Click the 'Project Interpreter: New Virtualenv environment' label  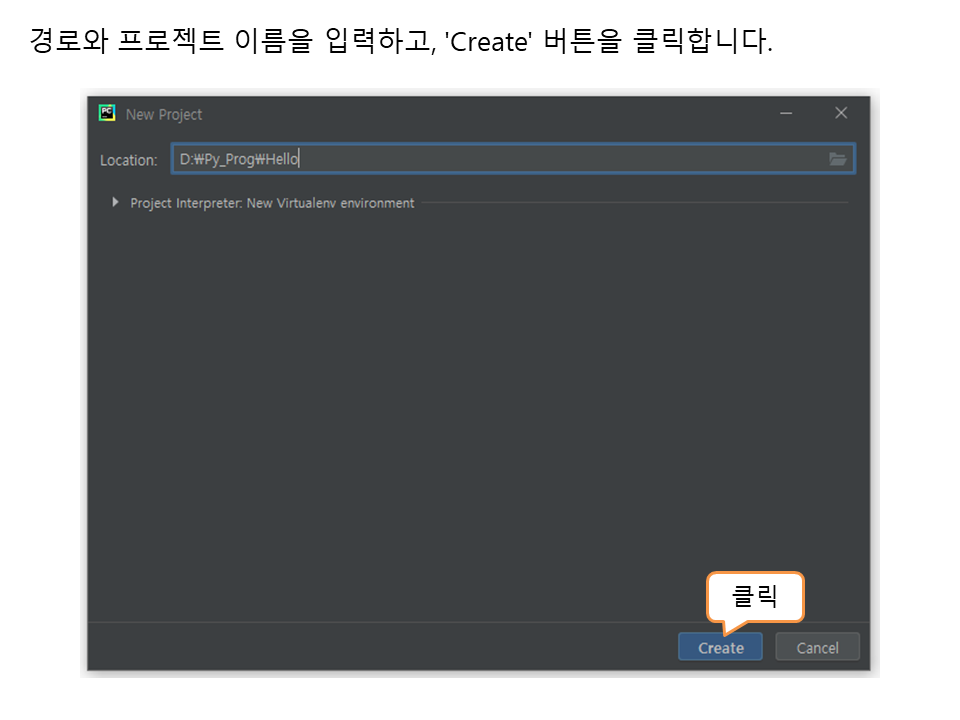click(272, 203)
